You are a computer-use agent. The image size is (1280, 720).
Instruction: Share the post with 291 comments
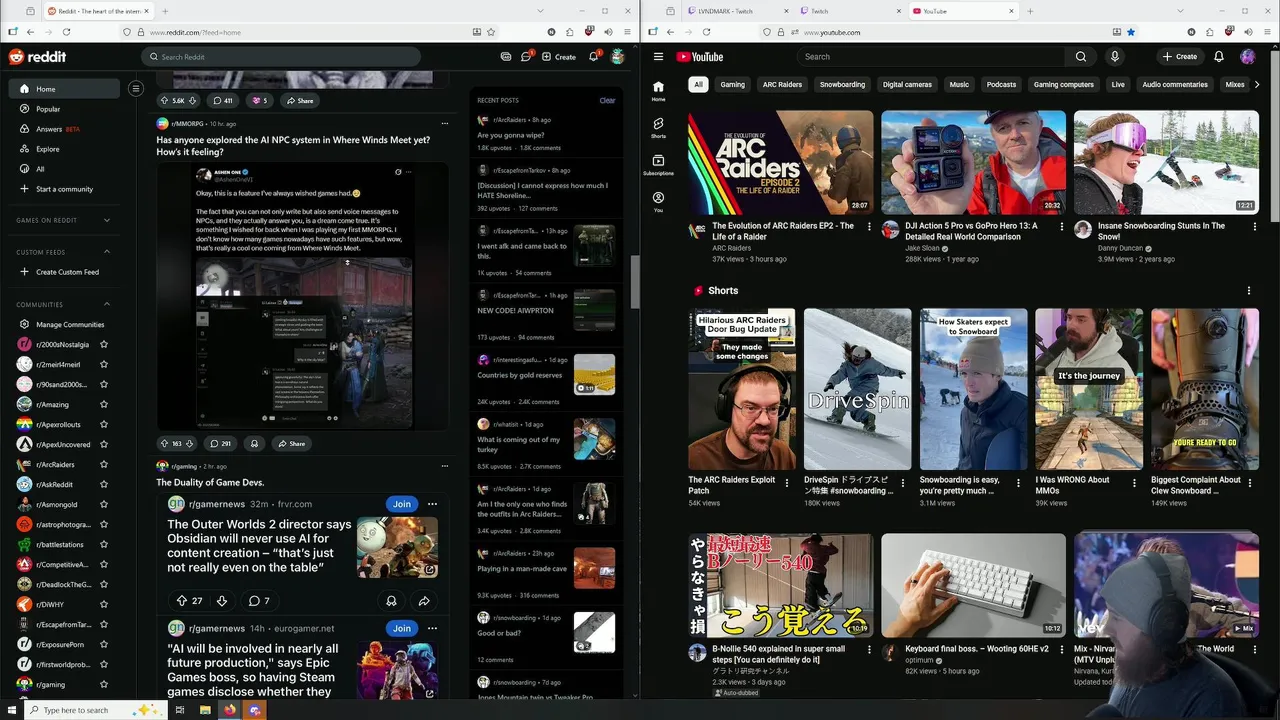291,443
